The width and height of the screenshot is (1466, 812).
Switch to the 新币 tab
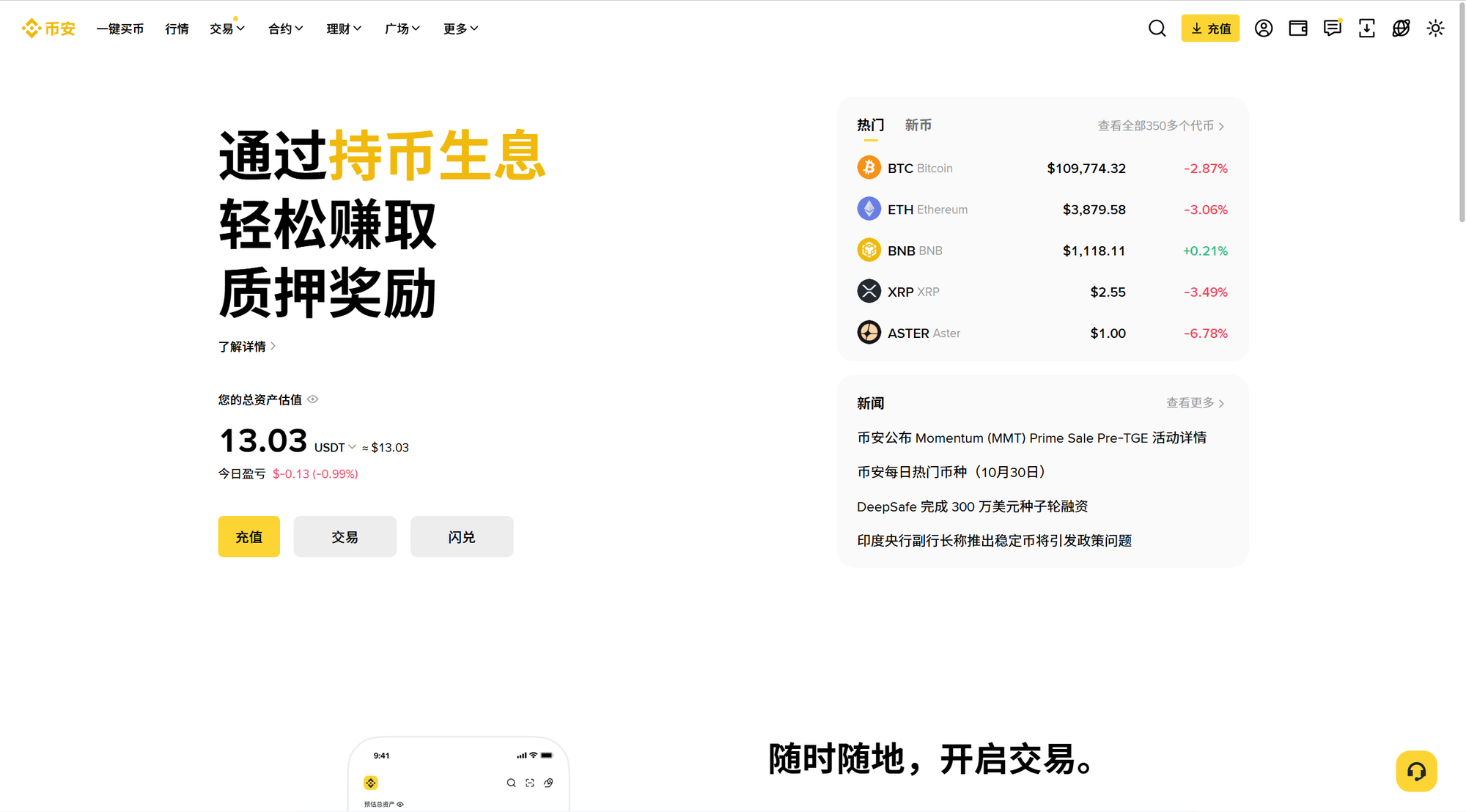(x=918, y=125)
